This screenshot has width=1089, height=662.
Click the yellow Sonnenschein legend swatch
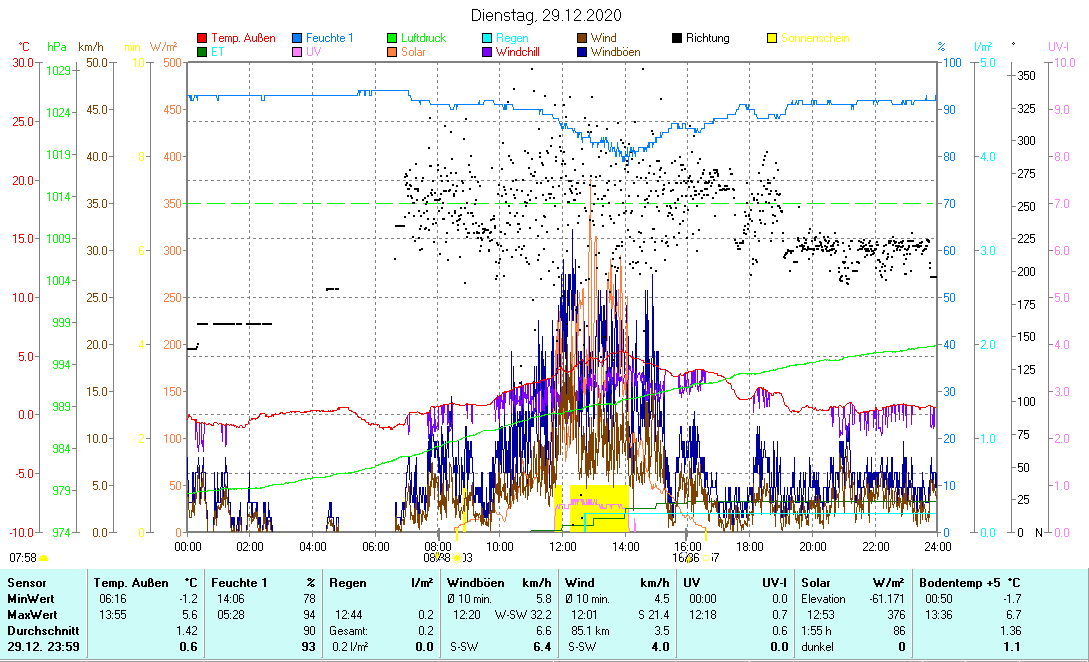click(773, 39)
